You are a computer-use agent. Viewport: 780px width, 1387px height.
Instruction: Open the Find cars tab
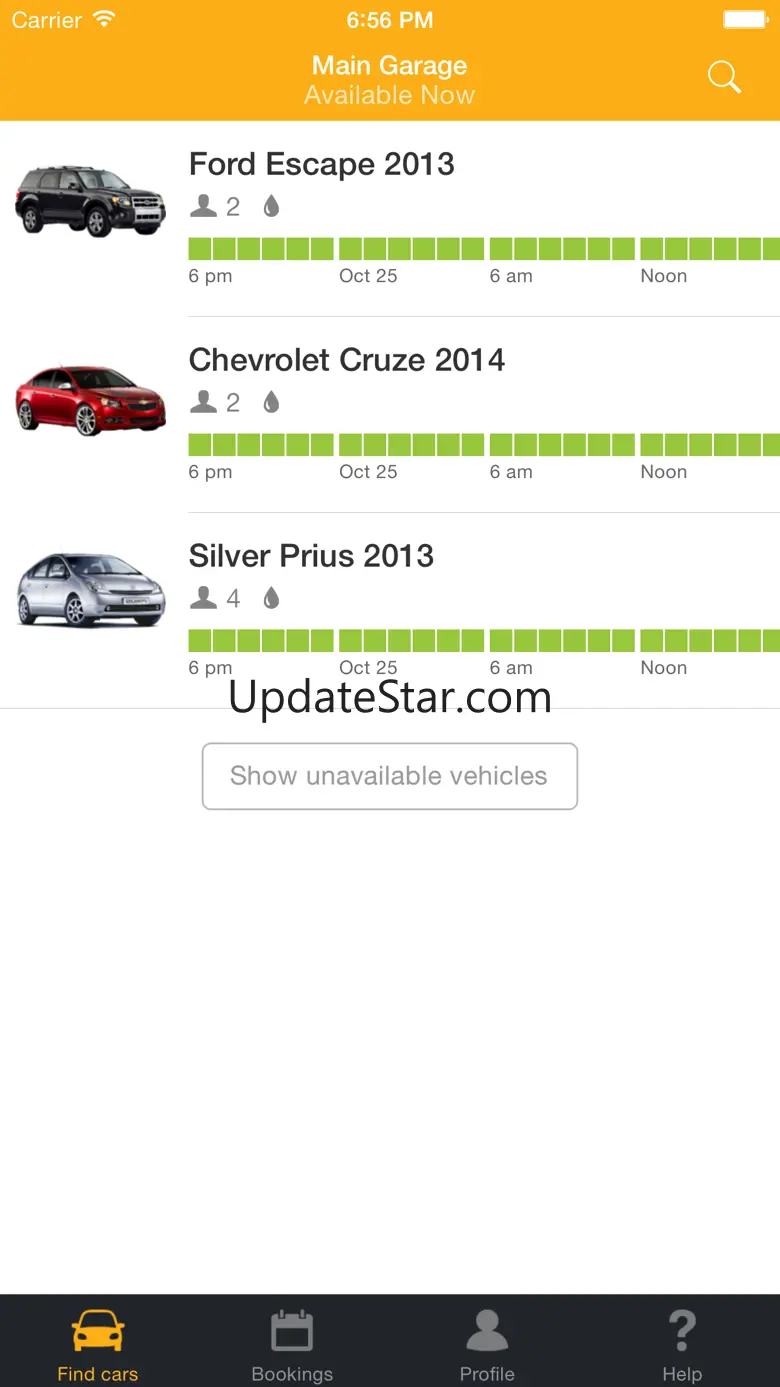pos(97,1345)
